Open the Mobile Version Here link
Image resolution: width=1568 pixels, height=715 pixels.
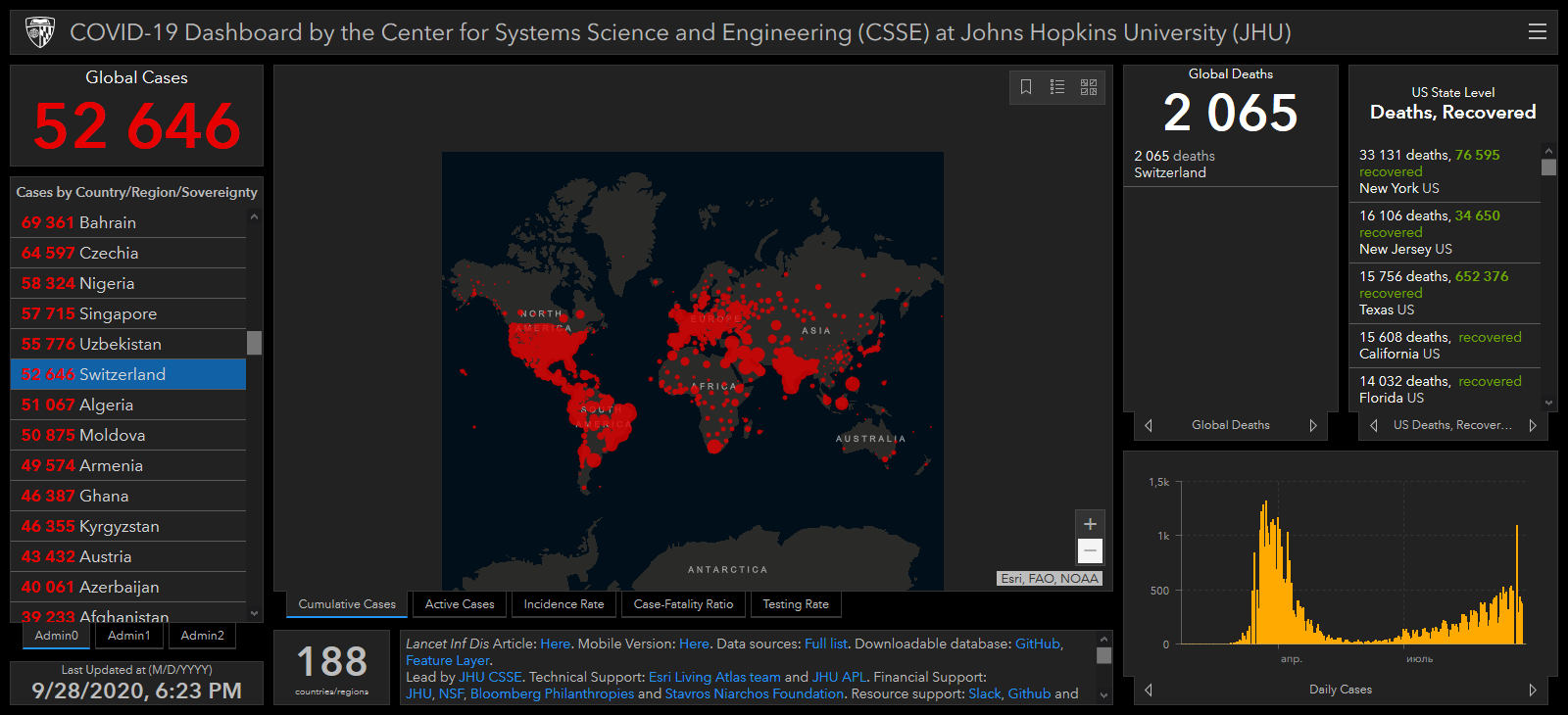(x=694, y=643)
